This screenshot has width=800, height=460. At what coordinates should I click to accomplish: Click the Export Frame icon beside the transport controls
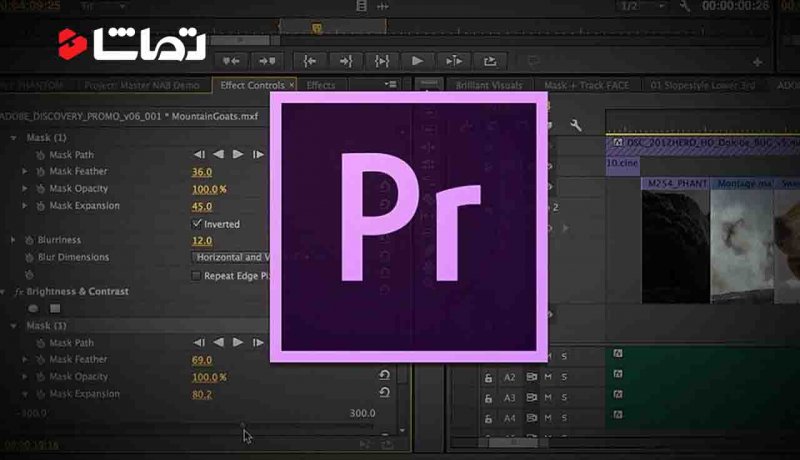point(489,61)
